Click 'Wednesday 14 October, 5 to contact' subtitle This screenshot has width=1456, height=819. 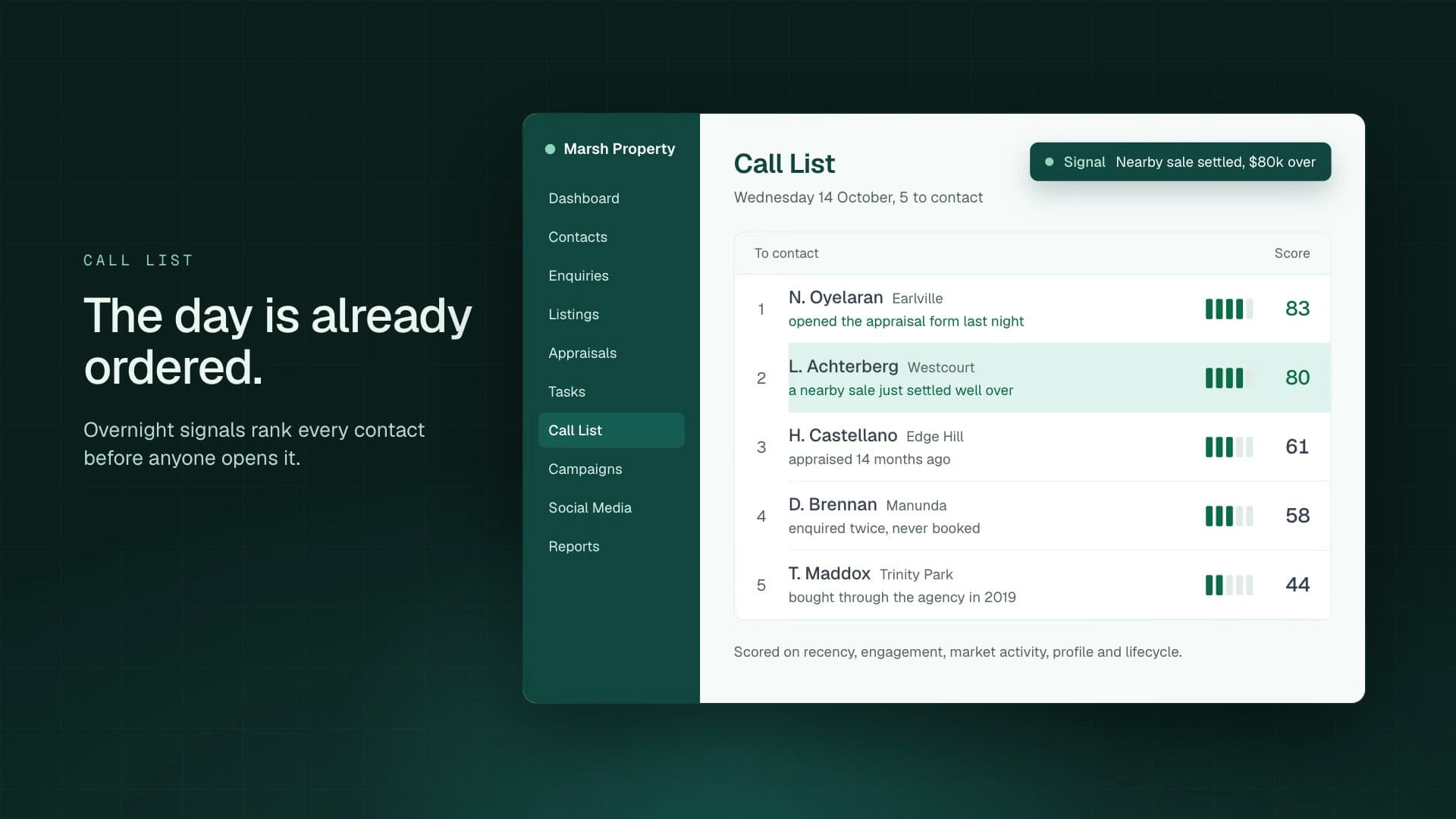(858, 197)
